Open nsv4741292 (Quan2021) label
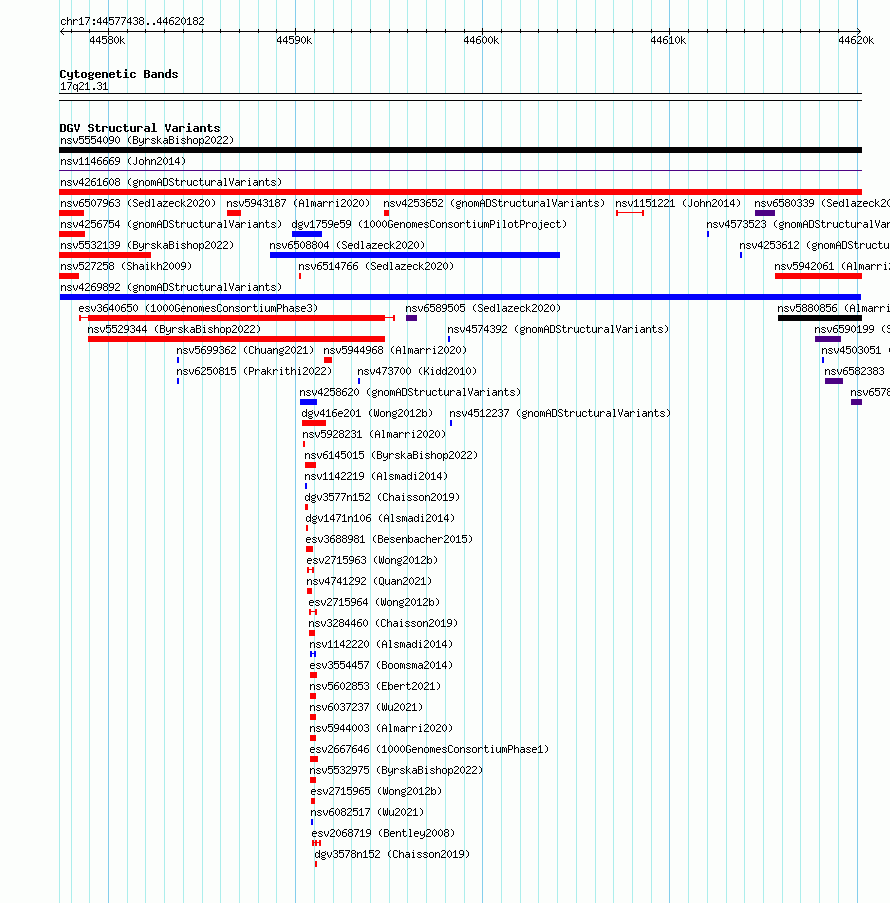 369,582
